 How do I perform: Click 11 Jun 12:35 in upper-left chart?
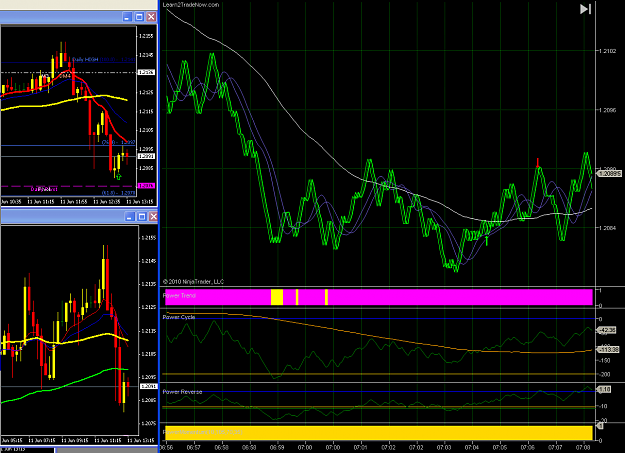pos(106,202)
